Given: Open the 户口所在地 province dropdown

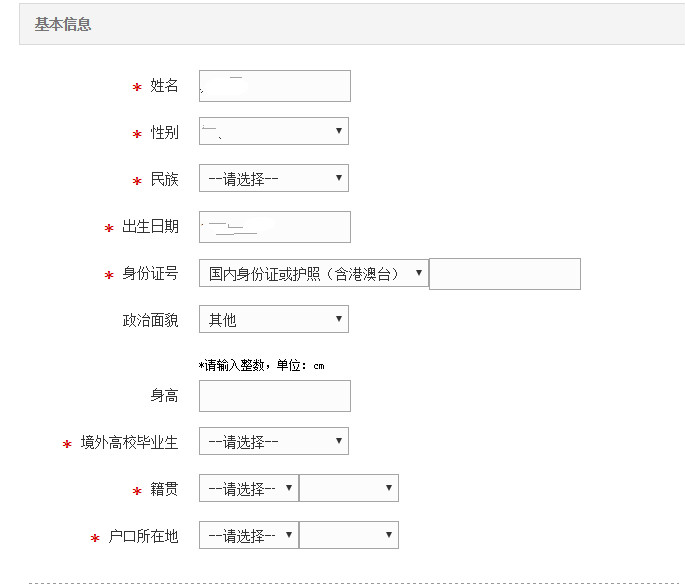Looking at the screenshot, I should click(249, 535).
